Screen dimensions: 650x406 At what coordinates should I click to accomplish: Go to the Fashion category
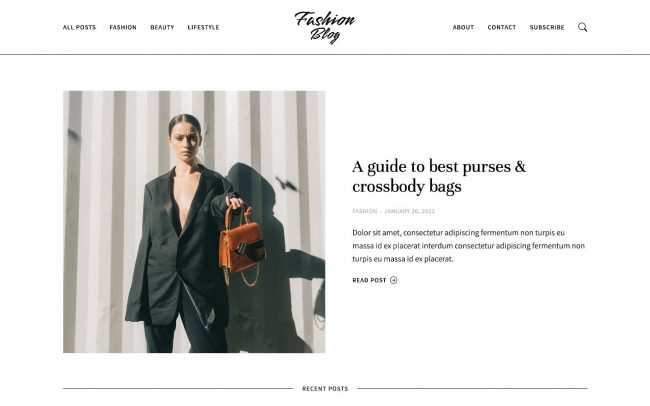(123, 27)
